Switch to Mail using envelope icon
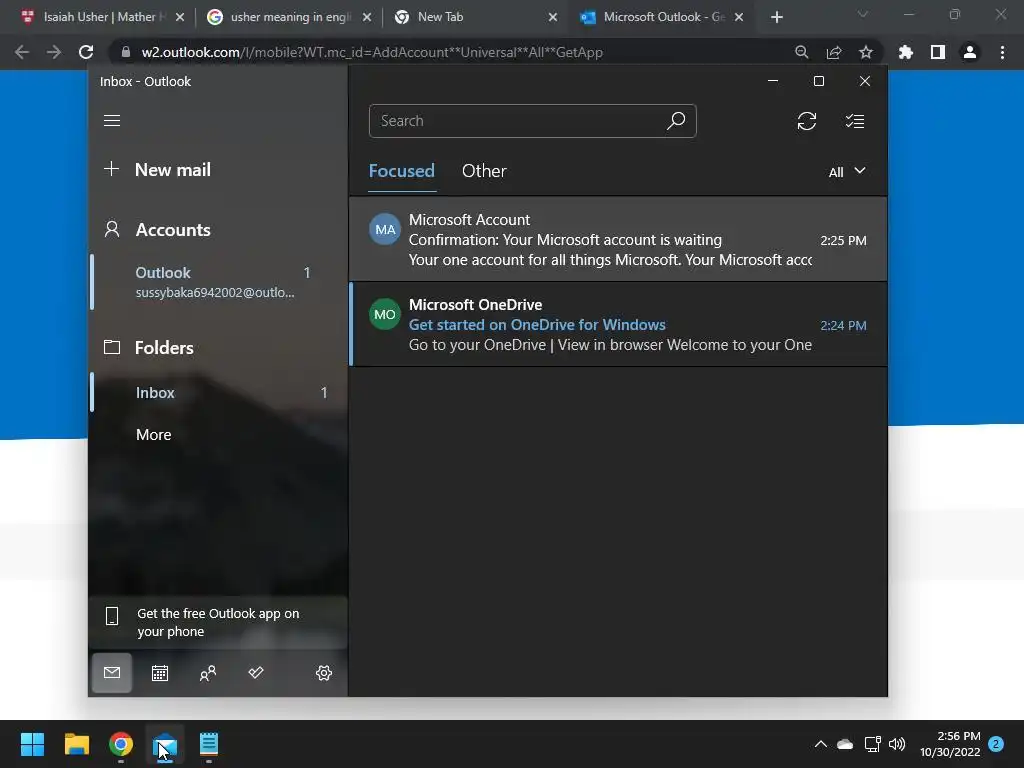The image size is (1024, 768). (x=112, y=673)
